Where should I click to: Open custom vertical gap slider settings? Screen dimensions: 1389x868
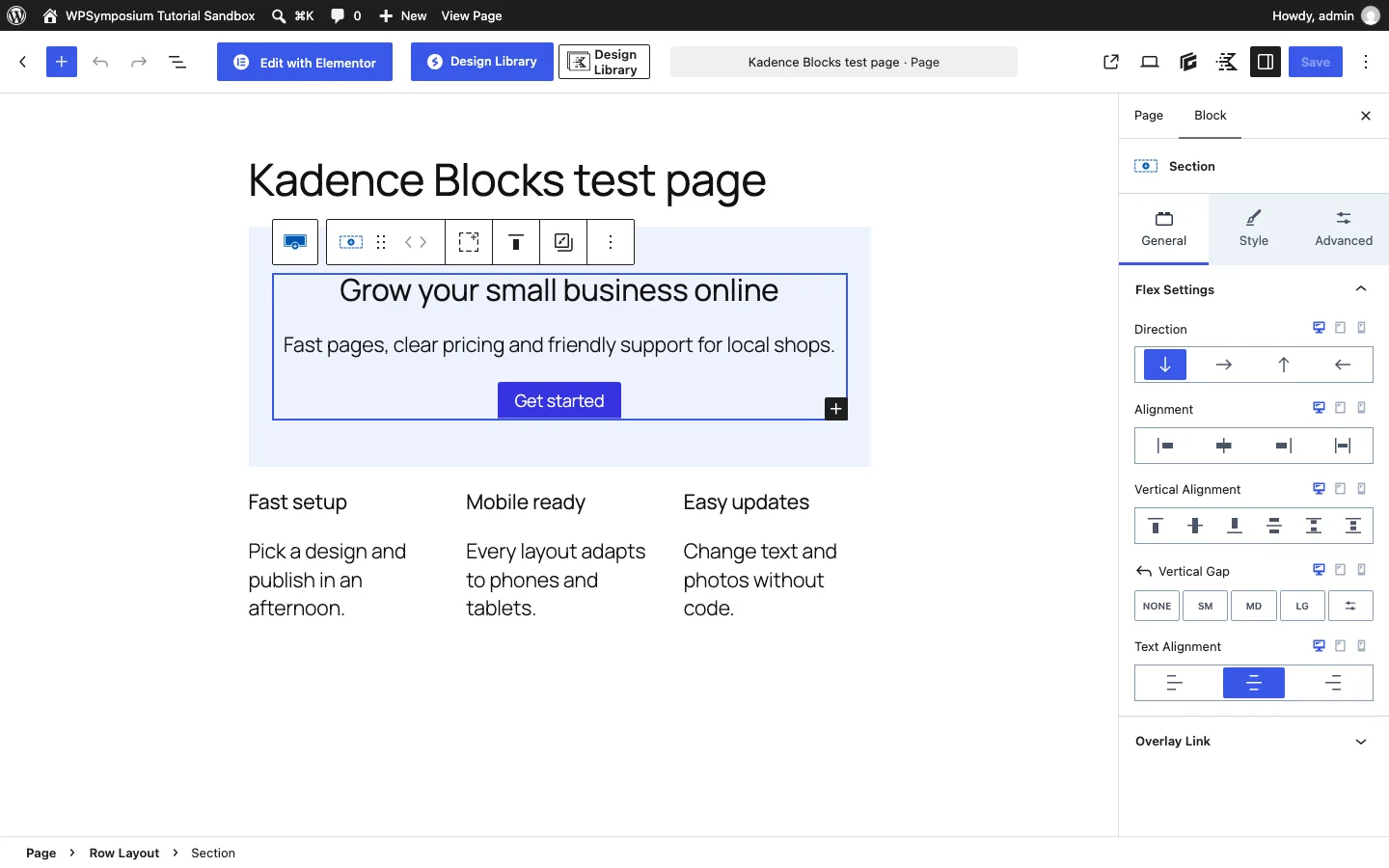coord(1350,606)
